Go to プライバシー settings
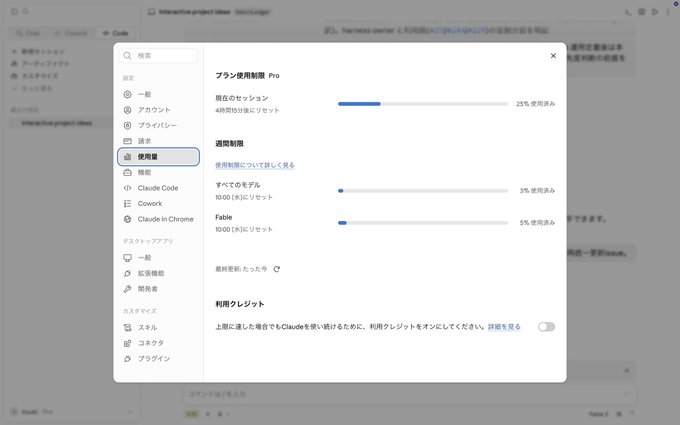The image size is (680, 425). [x=158, y=125]
